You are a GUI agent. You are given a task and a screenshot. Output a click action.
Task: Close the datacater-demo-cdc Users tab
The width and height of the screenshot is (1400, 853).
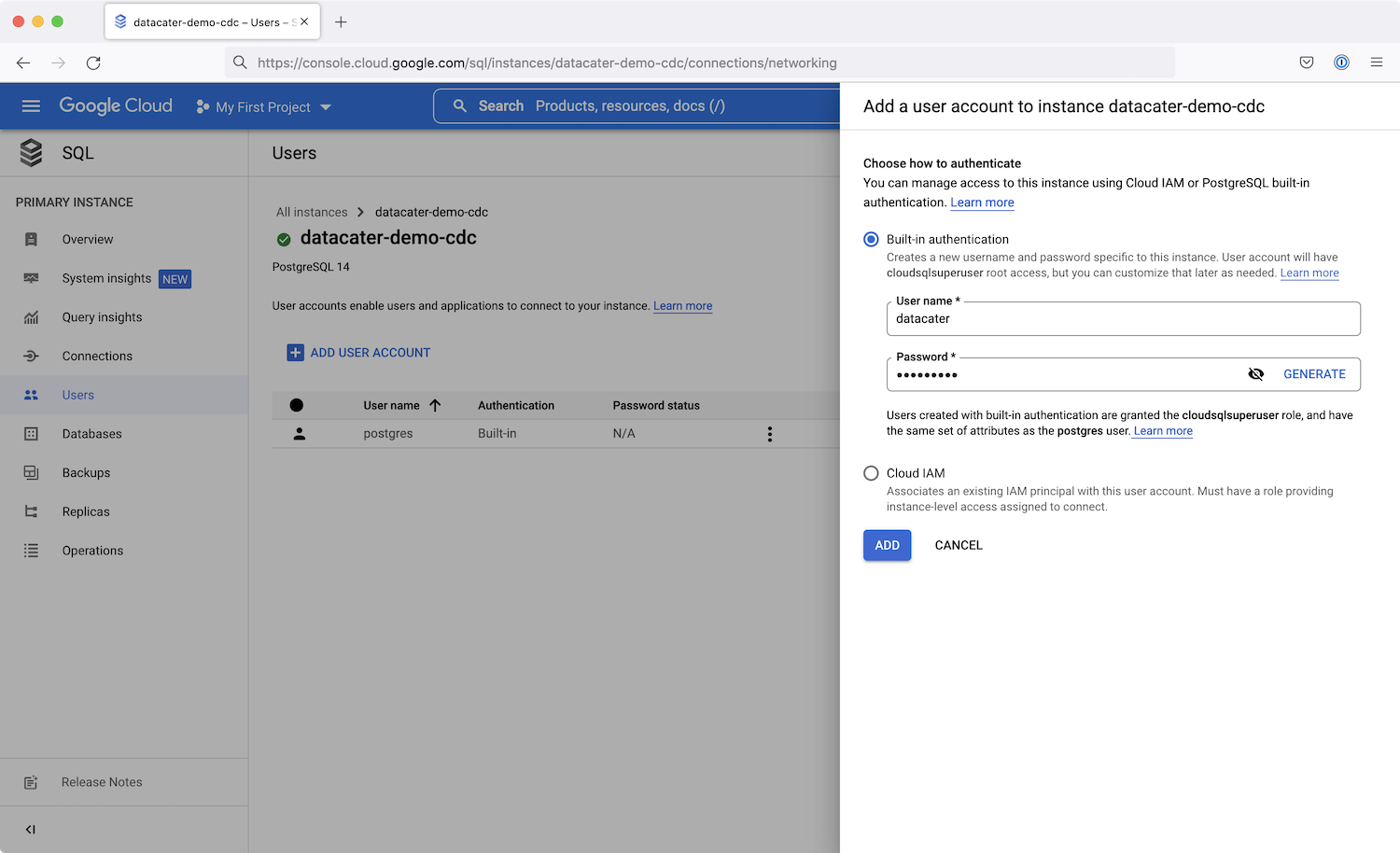pos(304,21)
